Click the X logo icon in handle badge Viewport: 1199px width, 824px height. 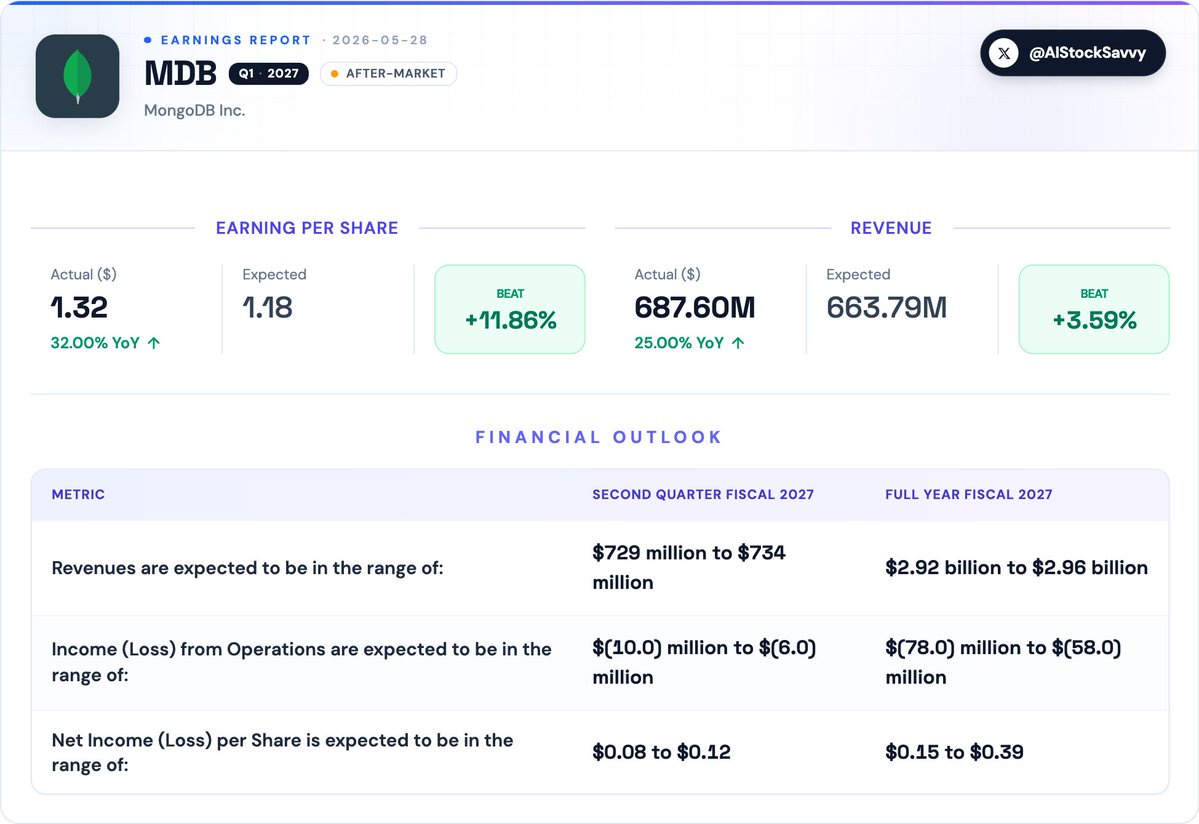click(x=1003, y=53)
